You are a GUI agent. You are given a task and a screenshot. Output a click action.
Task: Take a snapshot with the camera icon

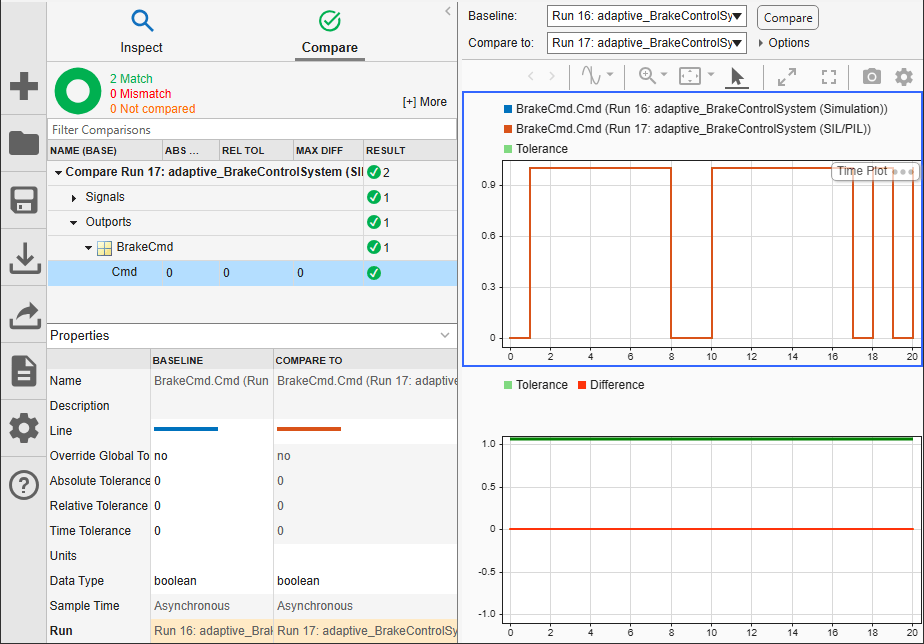872,76
